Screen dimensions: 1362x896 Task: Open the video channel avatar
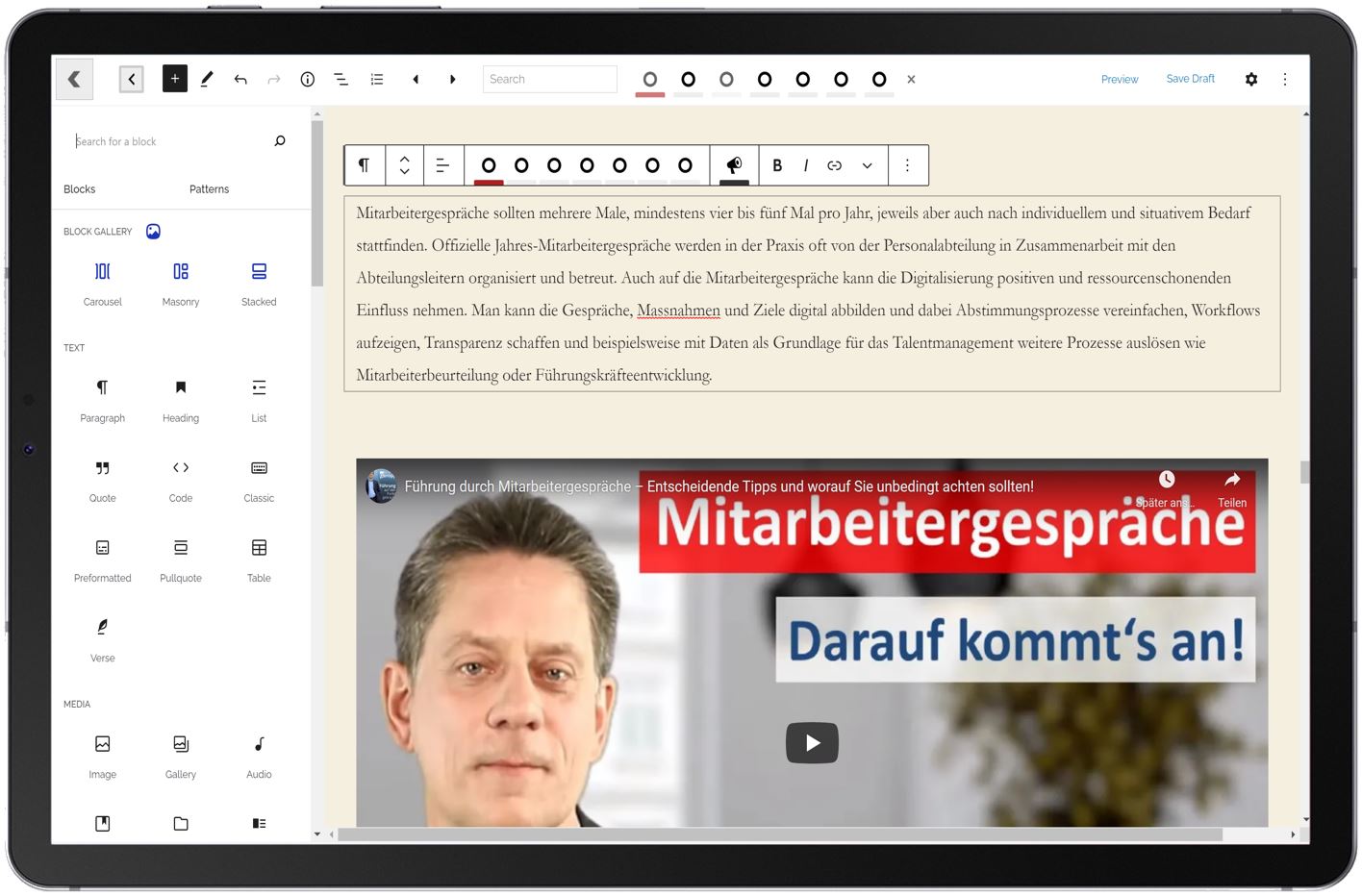click(381, 486)
